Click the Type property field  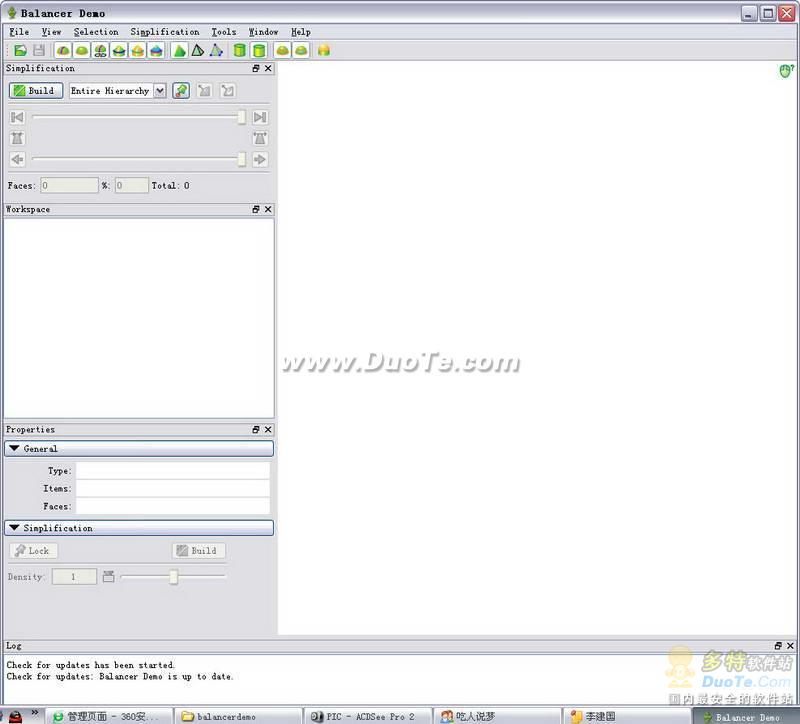172,470
